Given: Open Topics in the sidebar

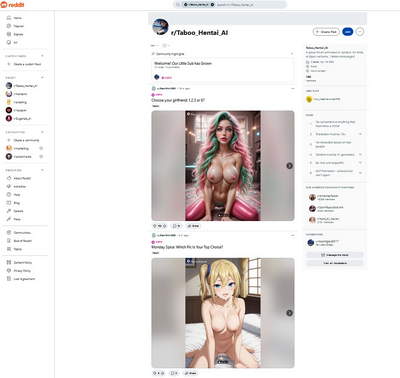Looking at the screenshot, I should point(15,249).
